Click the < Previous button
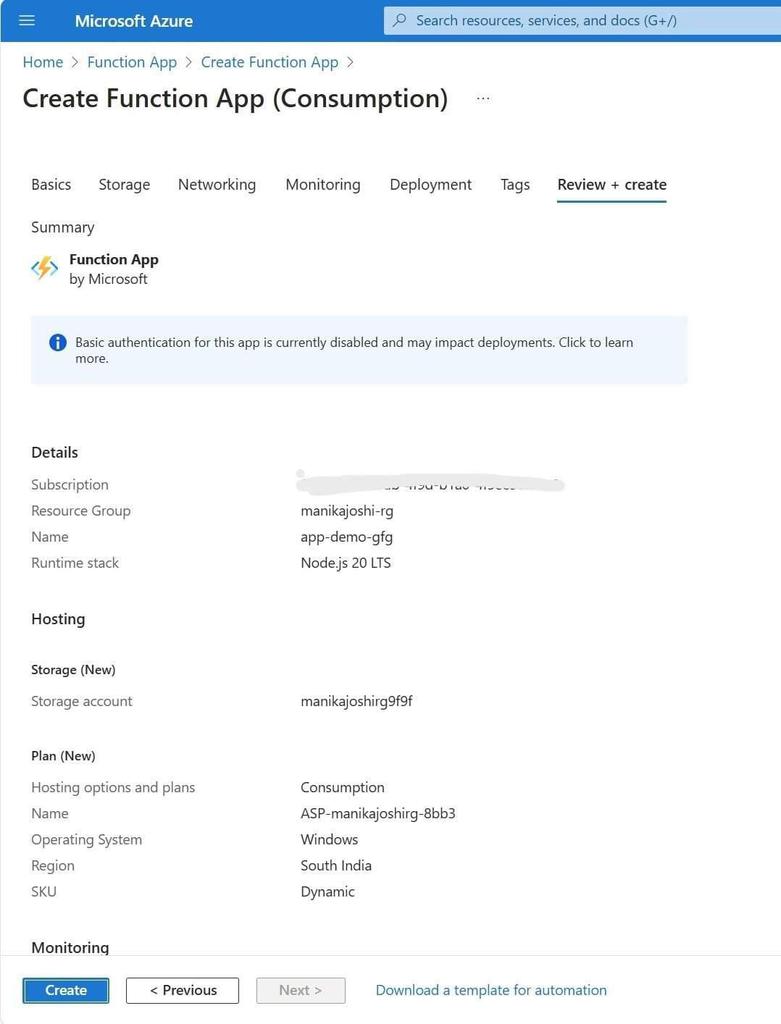 183,990
